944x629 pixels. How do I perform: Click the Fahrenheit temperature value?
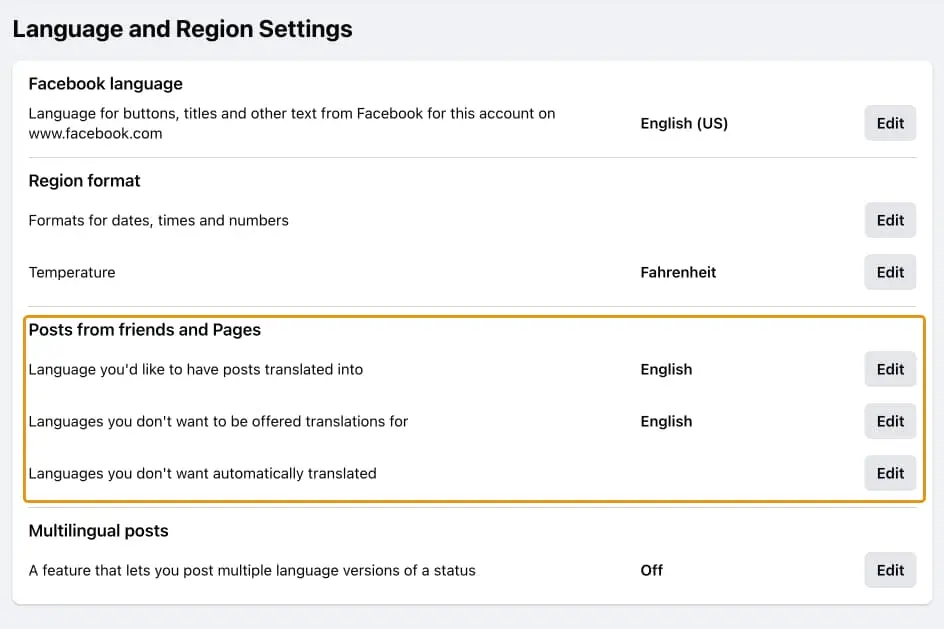[678, 272]
